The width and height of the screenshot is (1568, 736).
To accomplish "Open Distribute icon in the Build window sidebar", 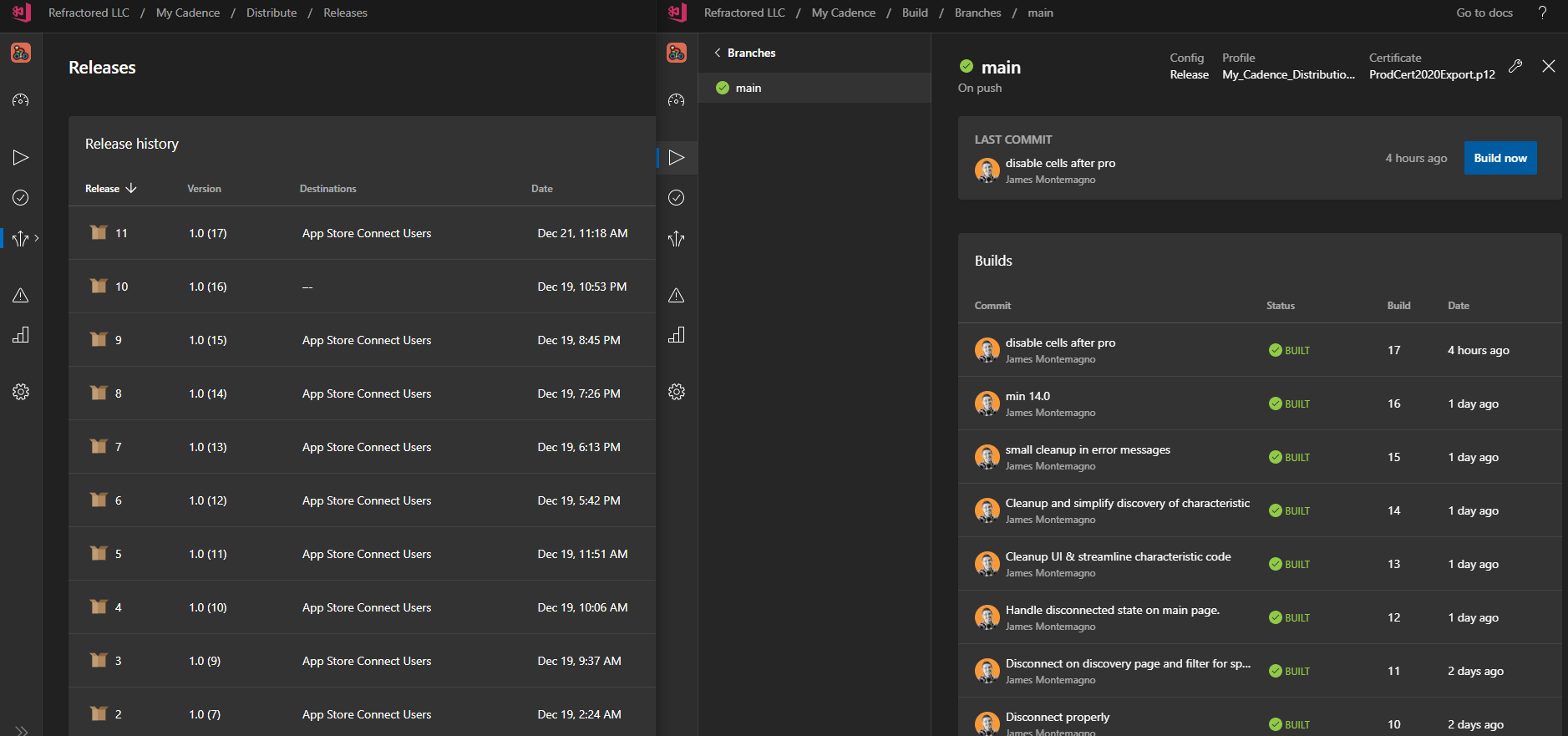I will point(677,239).
